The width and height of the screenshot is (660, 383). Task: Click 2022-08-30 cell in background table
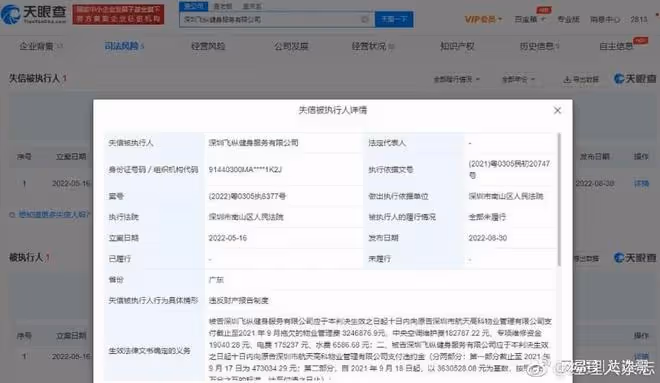(x=595, y=184)
